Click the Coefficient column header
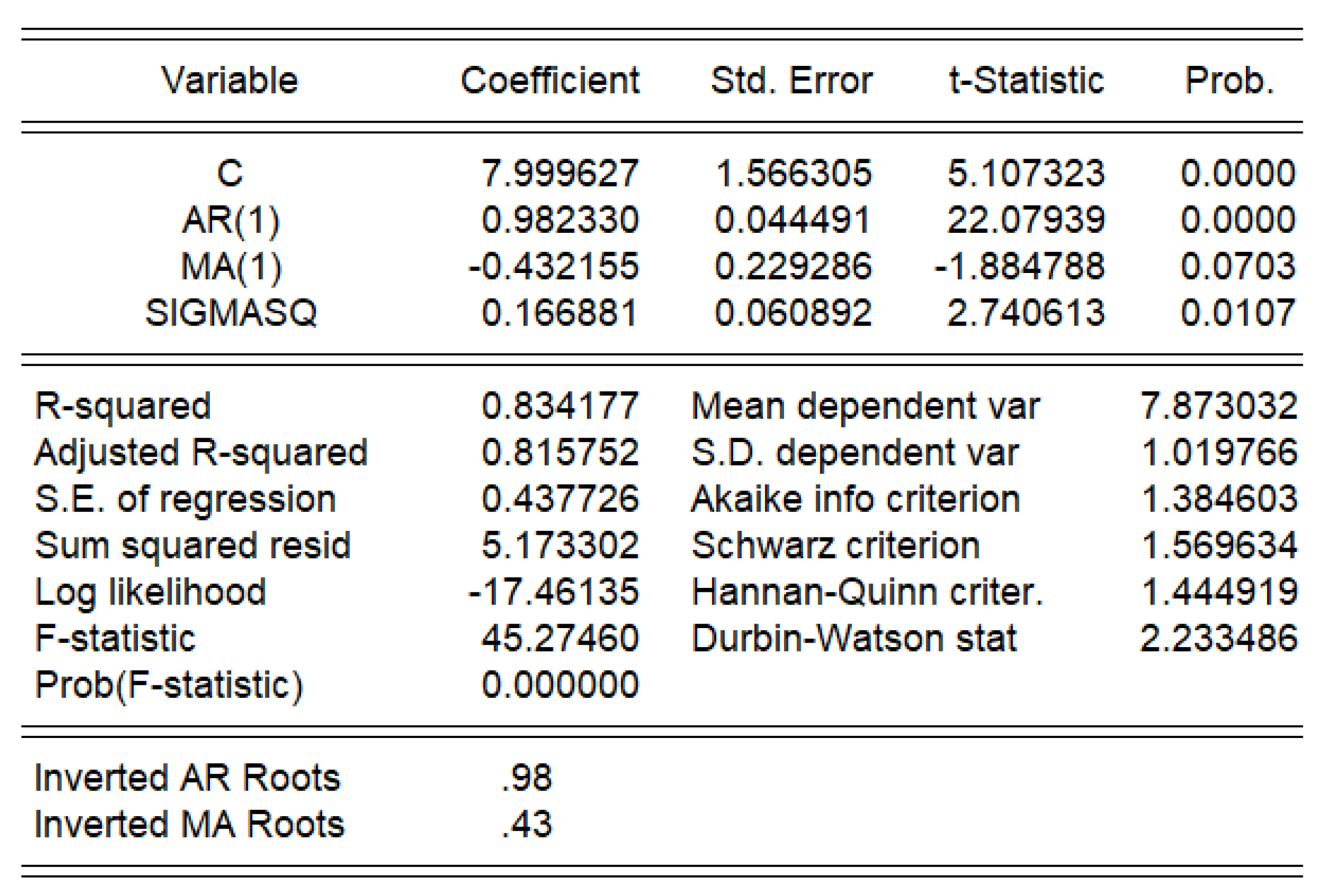 549,80
